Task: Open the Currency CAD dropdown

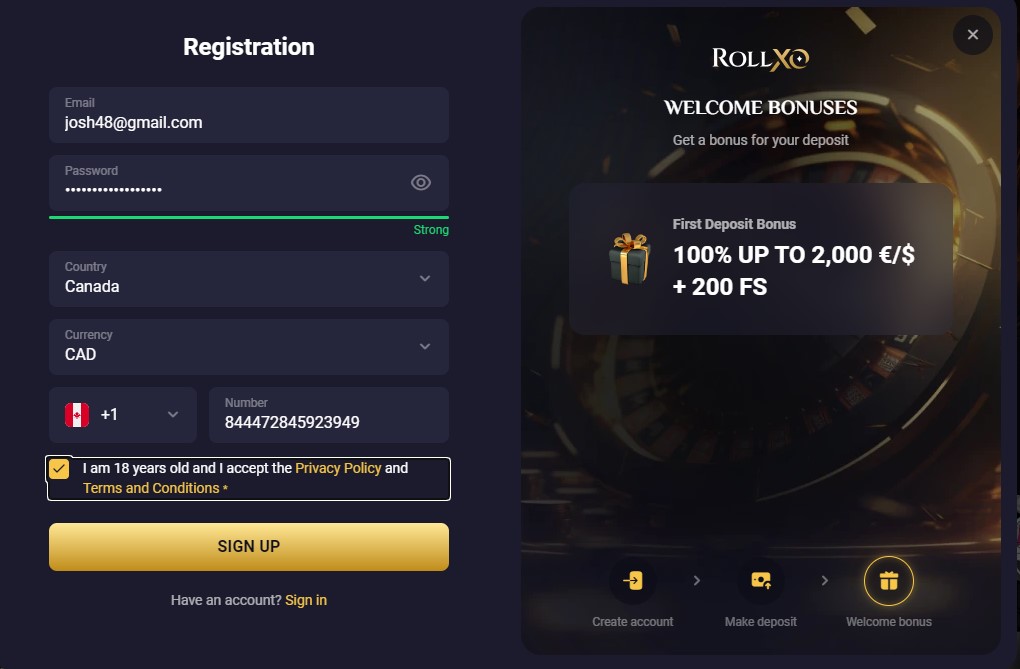Action: [x=425, y=346]
